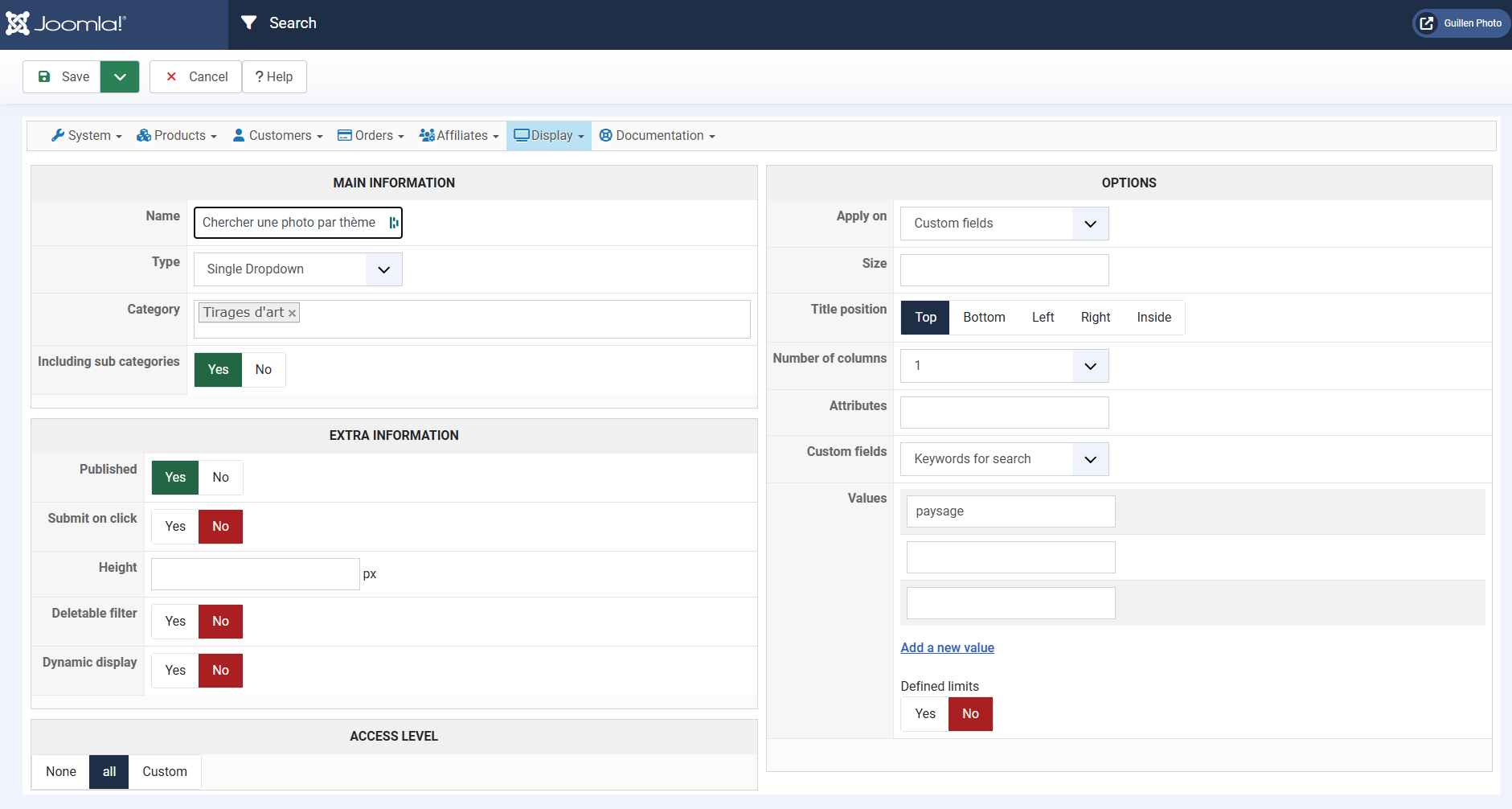
Task: Remove the Tirages d'art category tag
Action: coord(293,314)
